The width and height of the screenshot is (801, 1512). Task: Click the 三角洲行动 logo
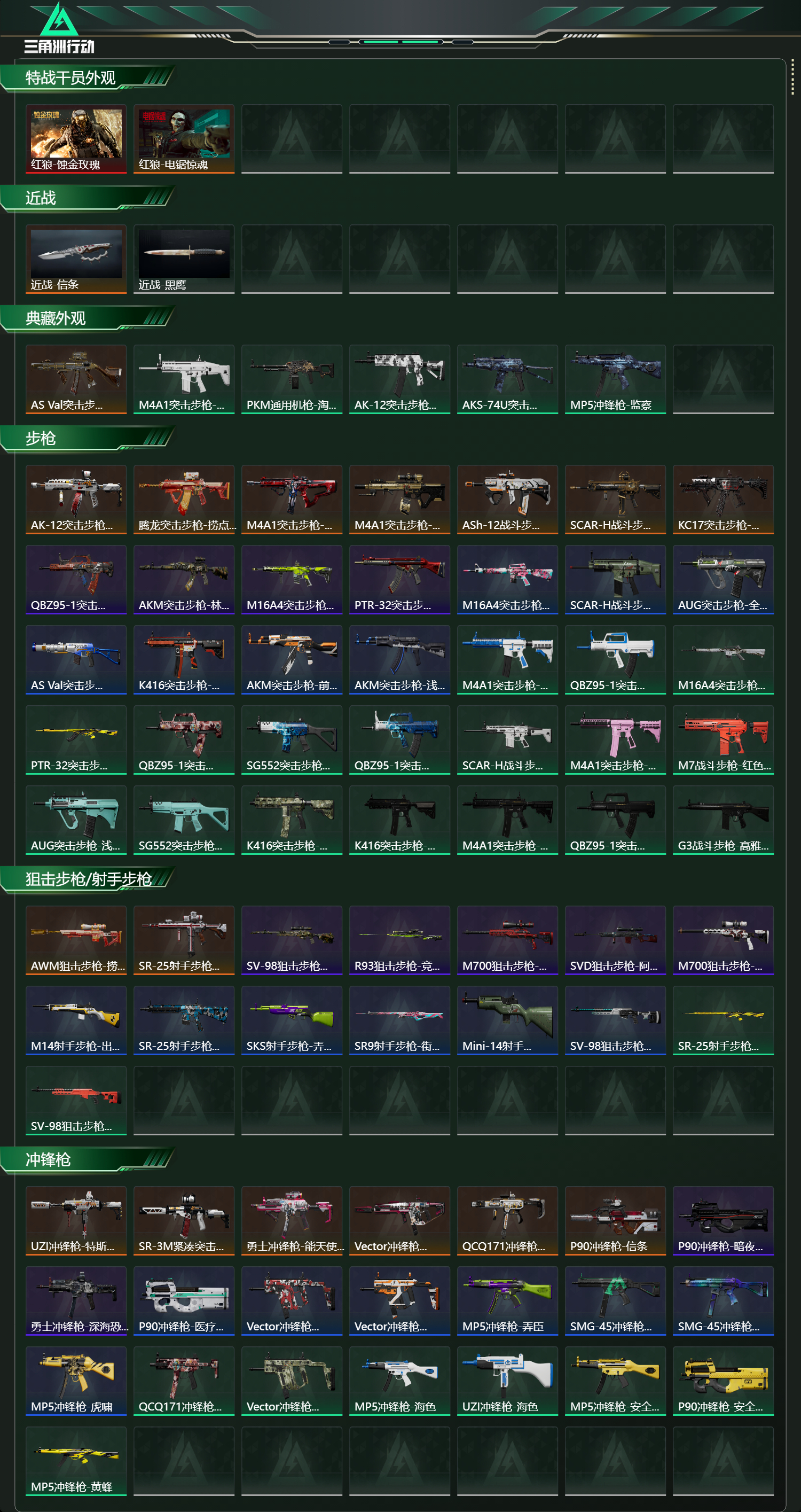tap(59, 28)
